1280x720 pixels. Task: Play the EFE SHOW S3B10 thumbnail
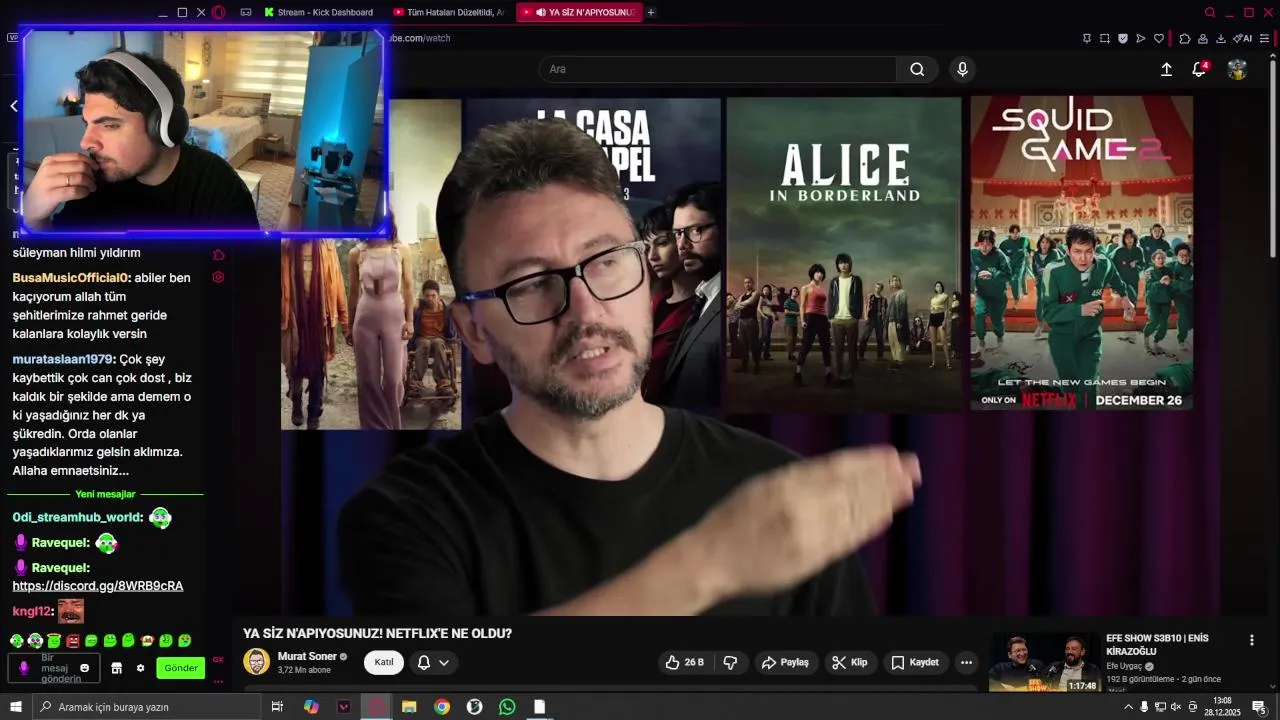tap(1044, 663)
